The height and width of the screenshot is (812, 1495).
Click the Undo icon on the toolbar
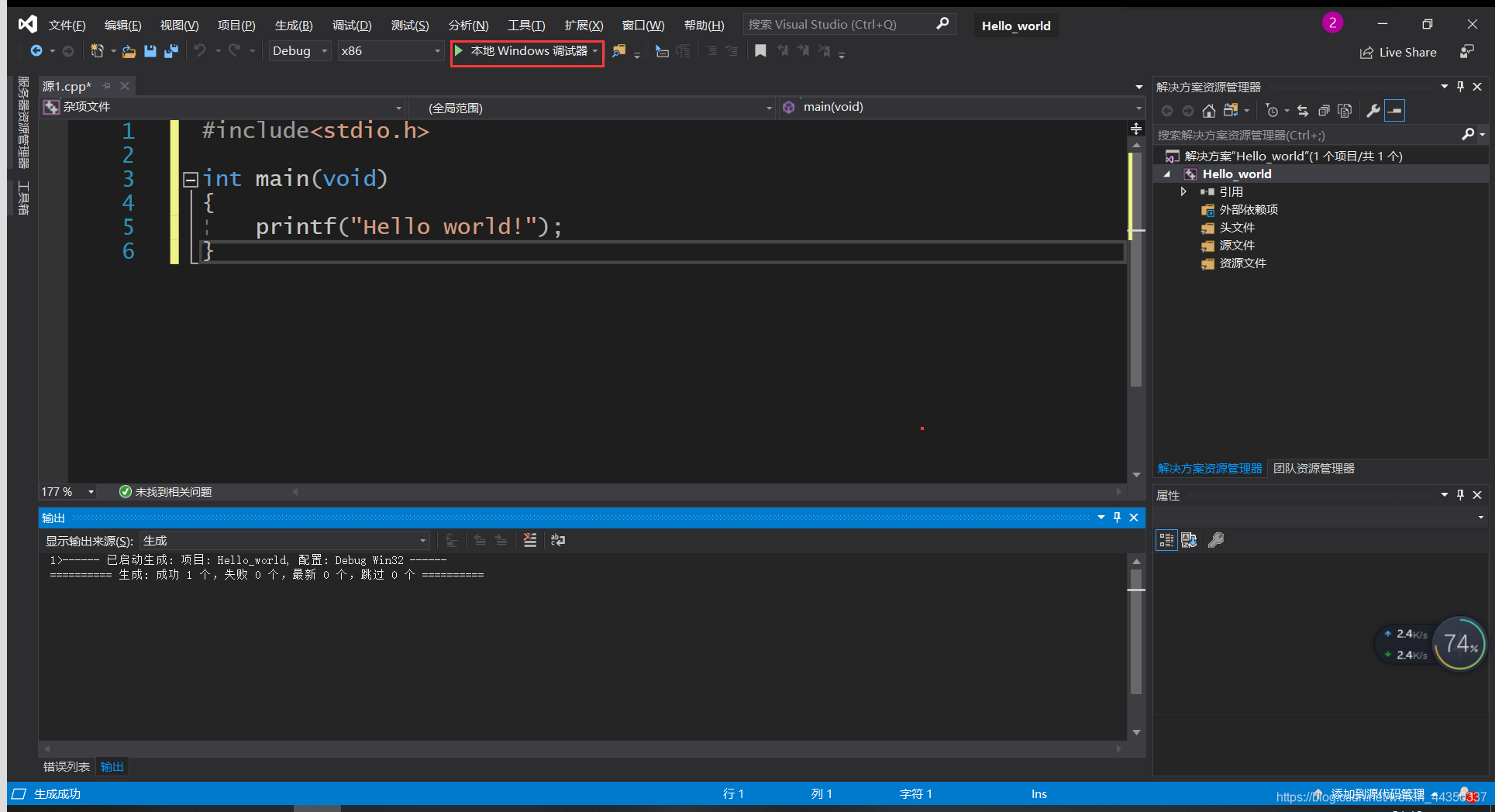click(200, 50)
